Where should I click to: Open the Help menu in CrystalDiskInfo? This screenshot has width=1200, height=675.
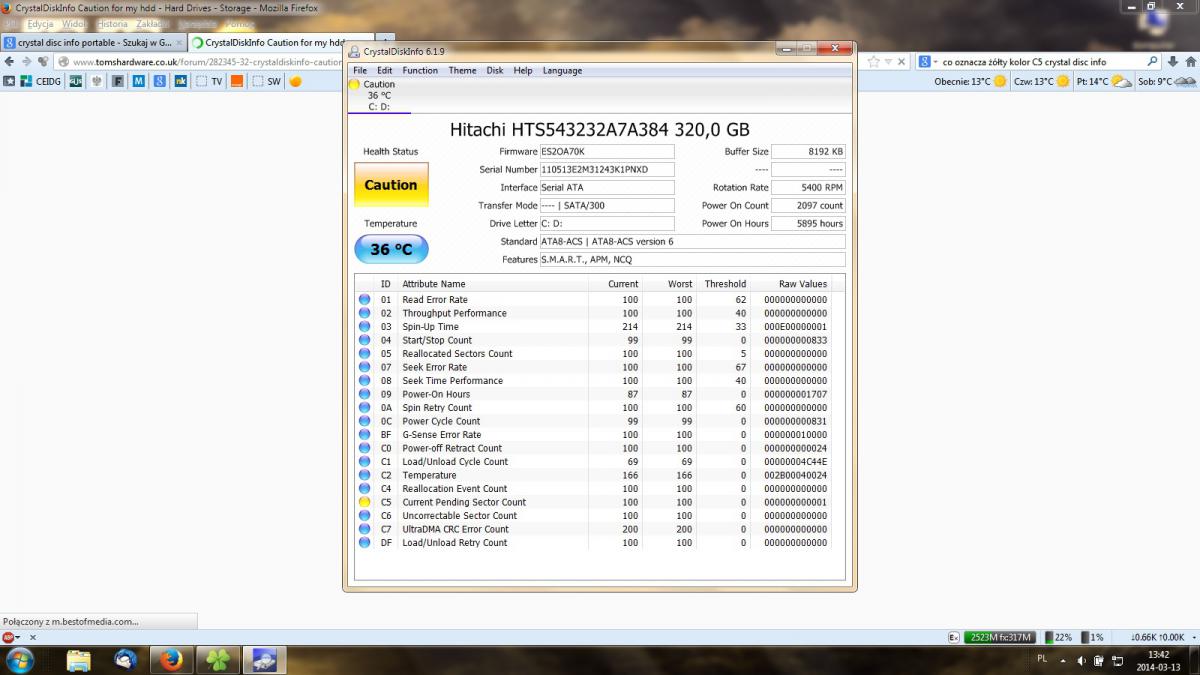[x=523, y=71]
